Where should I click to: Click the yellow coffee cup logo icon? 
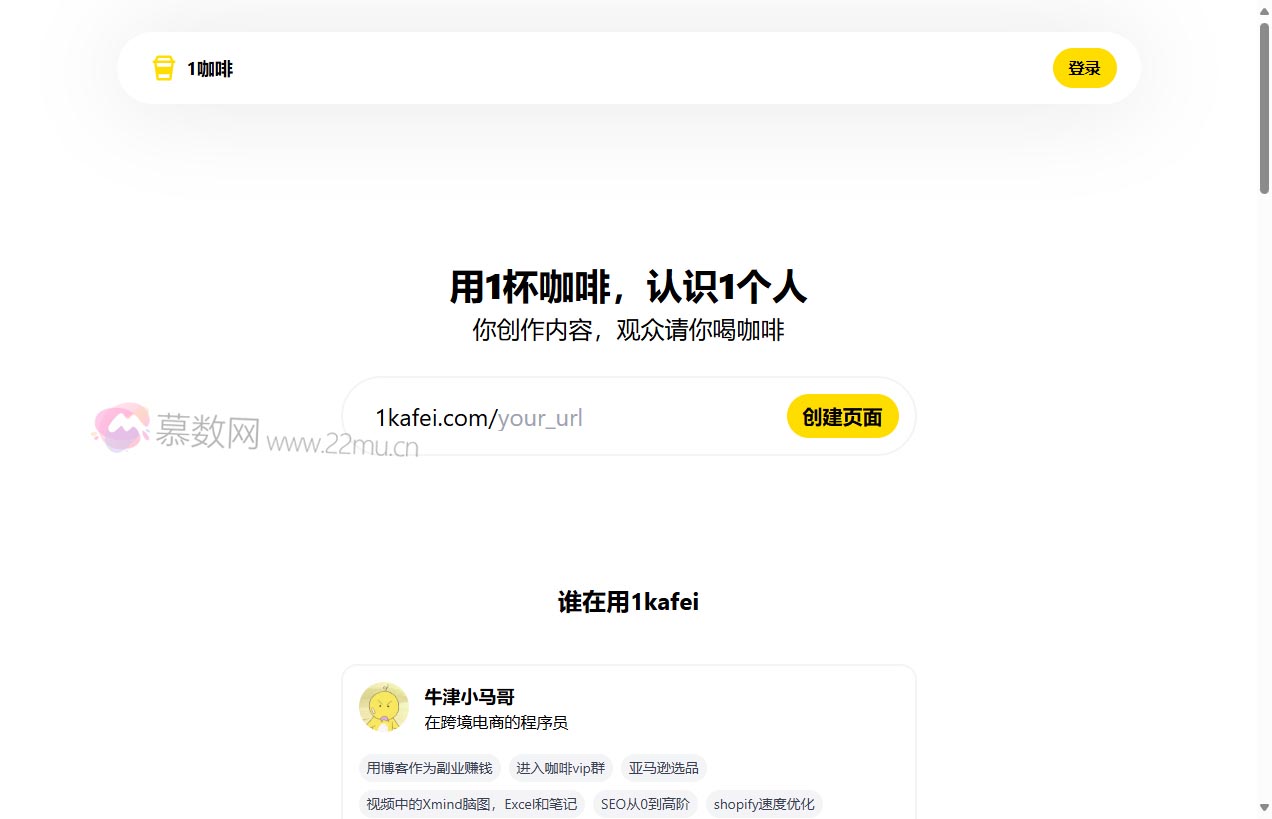click(x=163, y=67)
